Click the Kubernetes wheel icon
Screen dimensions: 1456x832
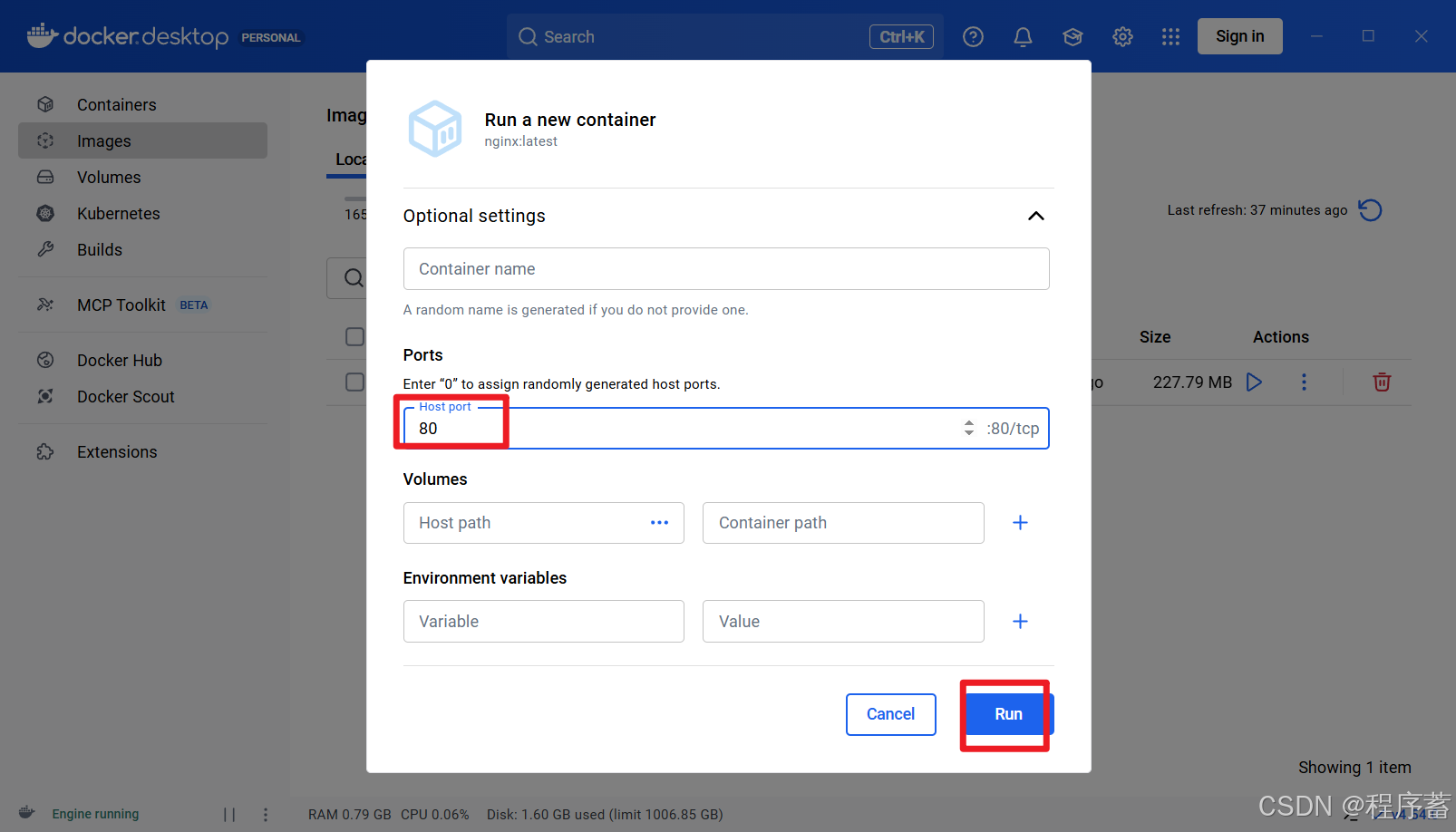tap(45, 213)
